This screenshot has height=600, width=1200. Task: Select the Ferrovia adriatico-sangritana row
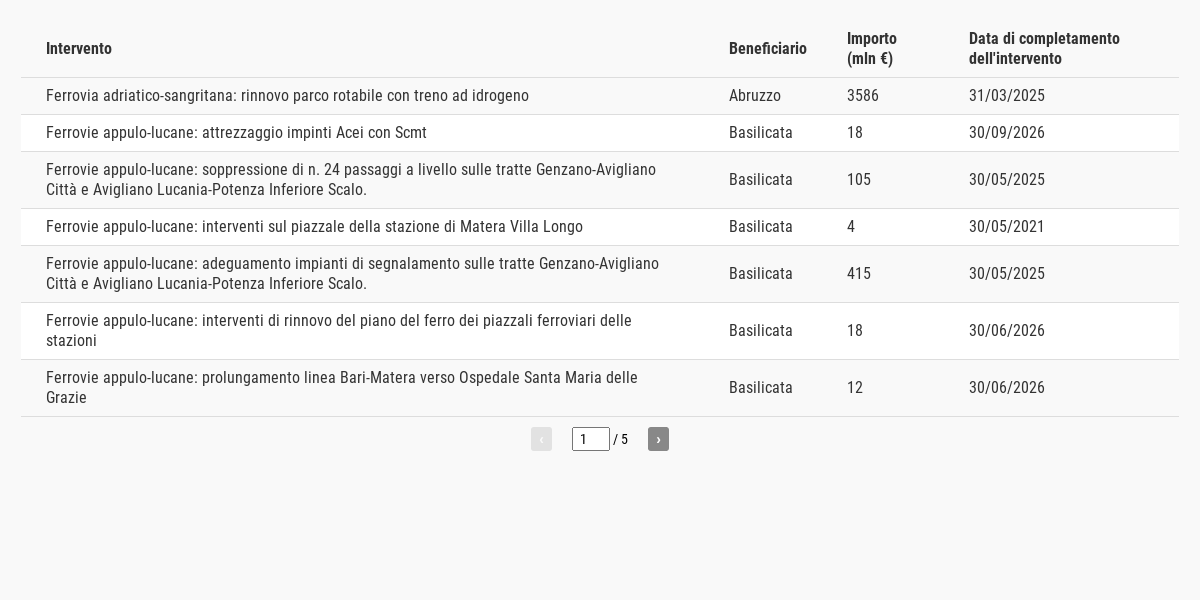pos(600,96)
